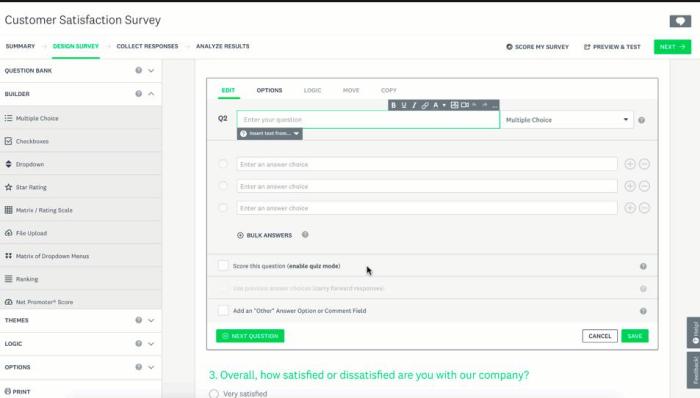The width and height of the screenshot is (700, 398).
Task: Click the green Next Question button
Action: (250, 336)
